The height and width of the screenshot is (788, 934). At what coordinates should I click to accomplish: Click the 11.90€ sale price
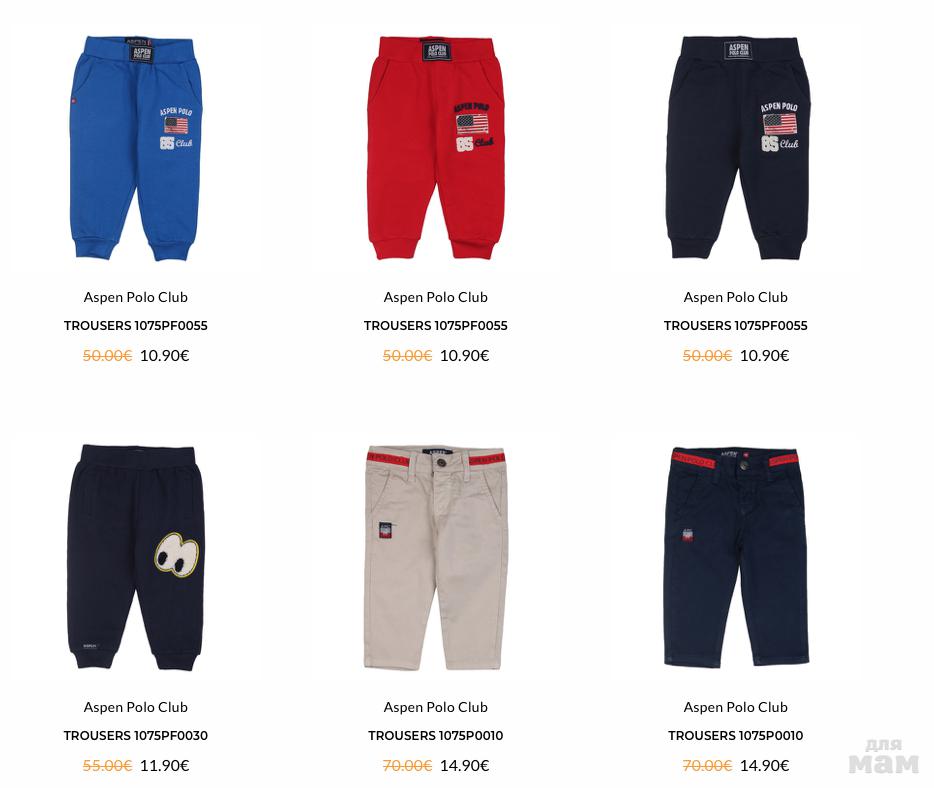tap(164, 765)
